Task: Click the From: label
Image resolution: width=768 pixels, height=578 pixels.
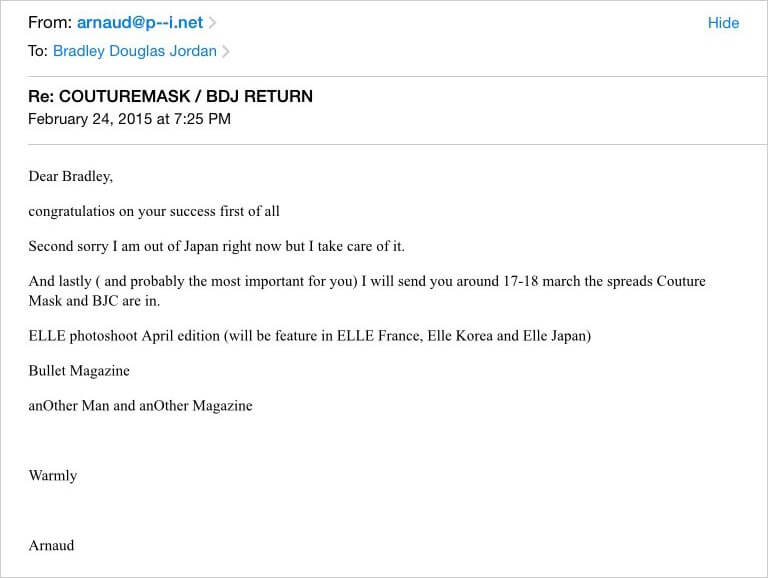Action: coord(50,23)
